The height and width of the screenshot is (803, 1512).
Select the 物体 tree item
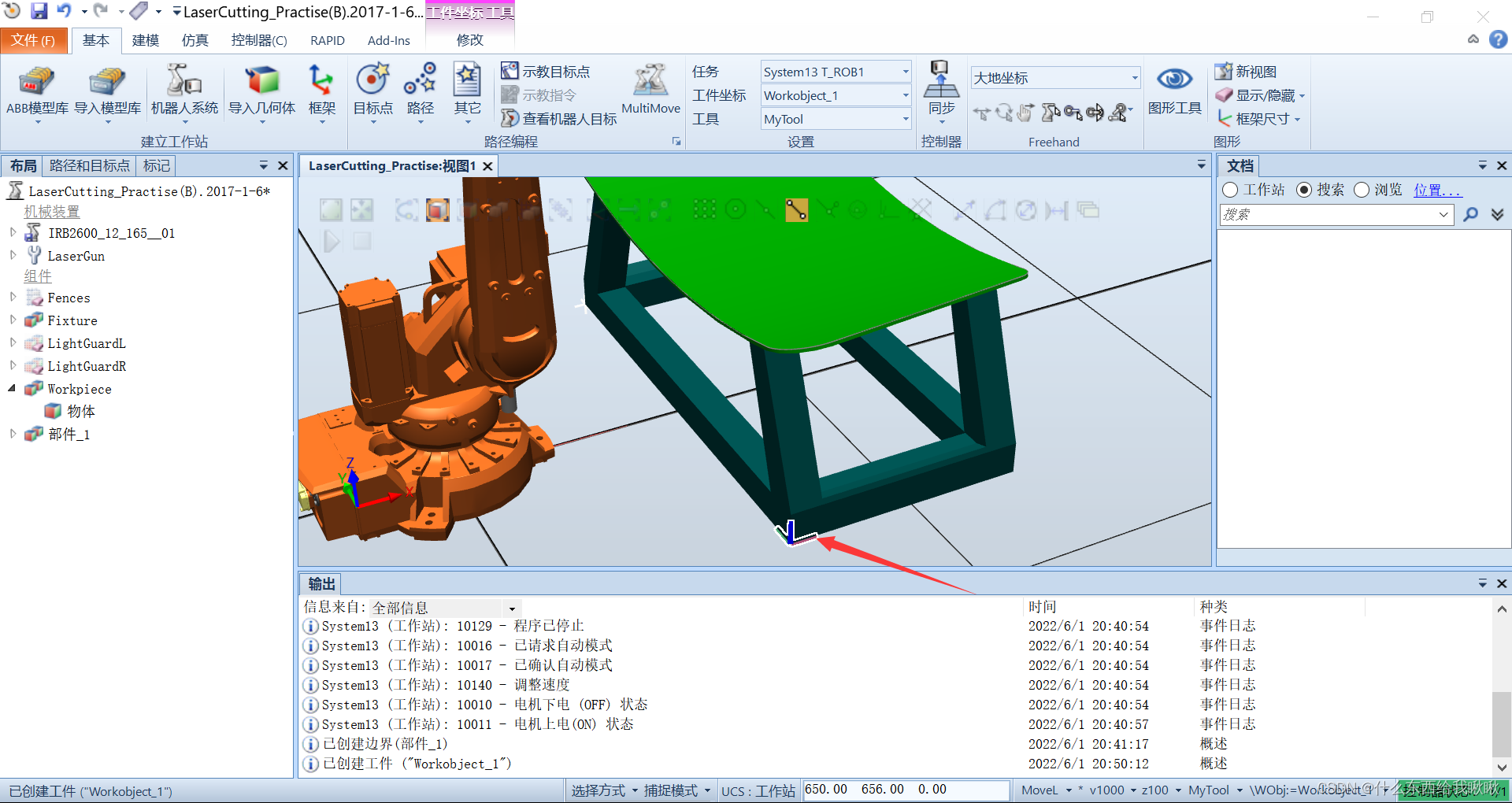[x=80, y=411]
